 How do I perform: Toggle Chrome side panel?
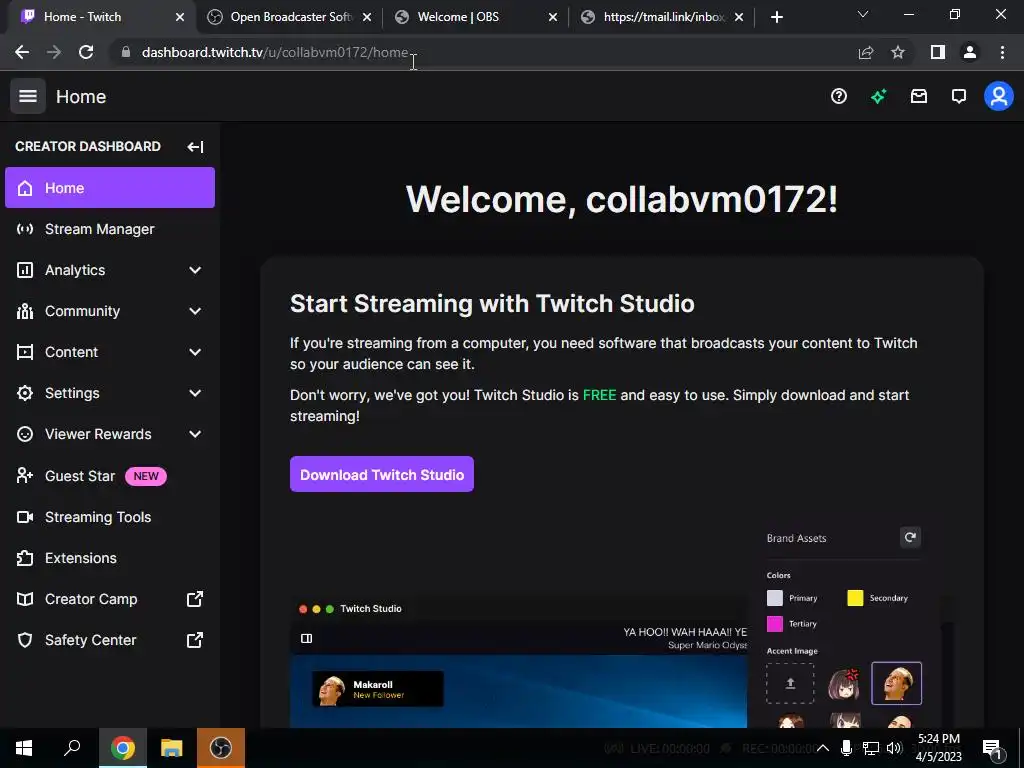click(x=938, y=52)
